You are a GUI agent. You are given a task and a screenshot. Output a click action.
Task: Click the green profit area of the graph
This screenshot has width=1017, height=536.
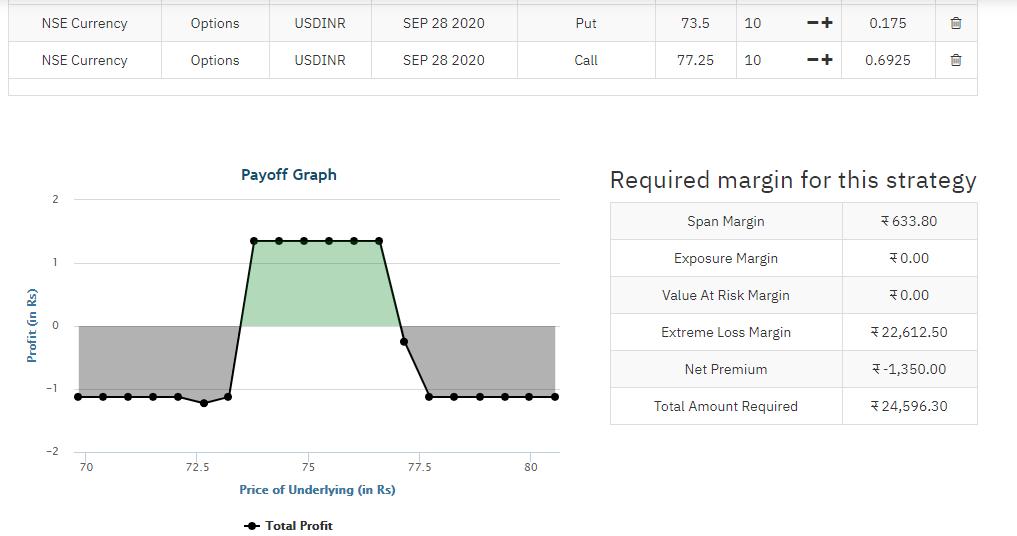pos(318,284)
